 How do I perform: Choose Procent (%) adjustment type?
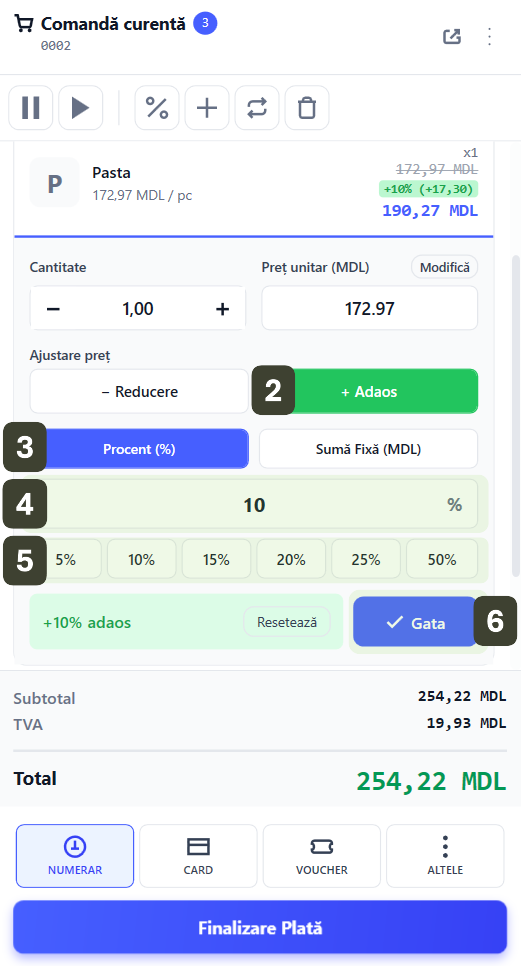(139, 449)
